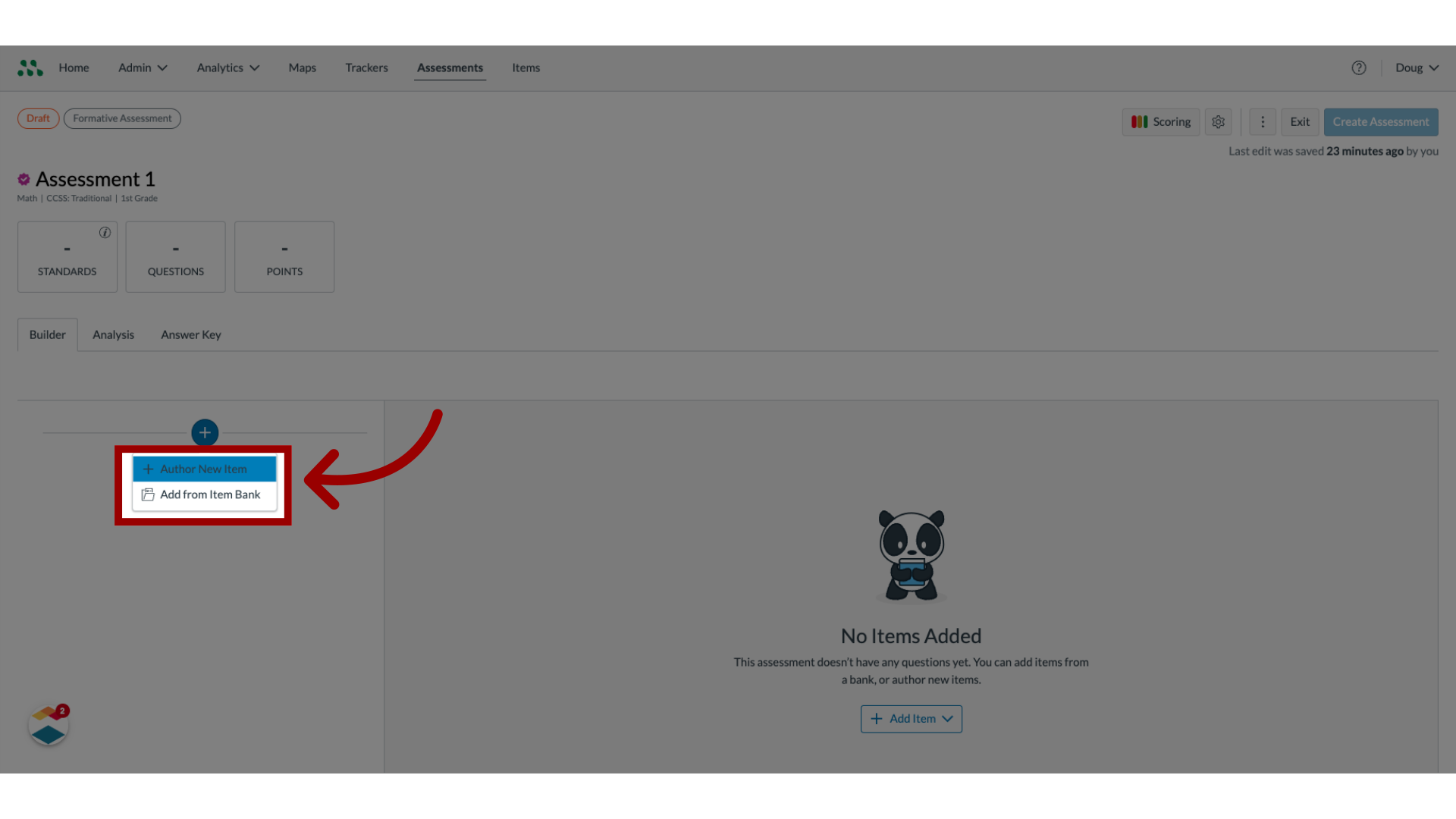Screen dimensions: 1456x819
Task: Open the settings gear for assessment options
Action: point(1218,121)
